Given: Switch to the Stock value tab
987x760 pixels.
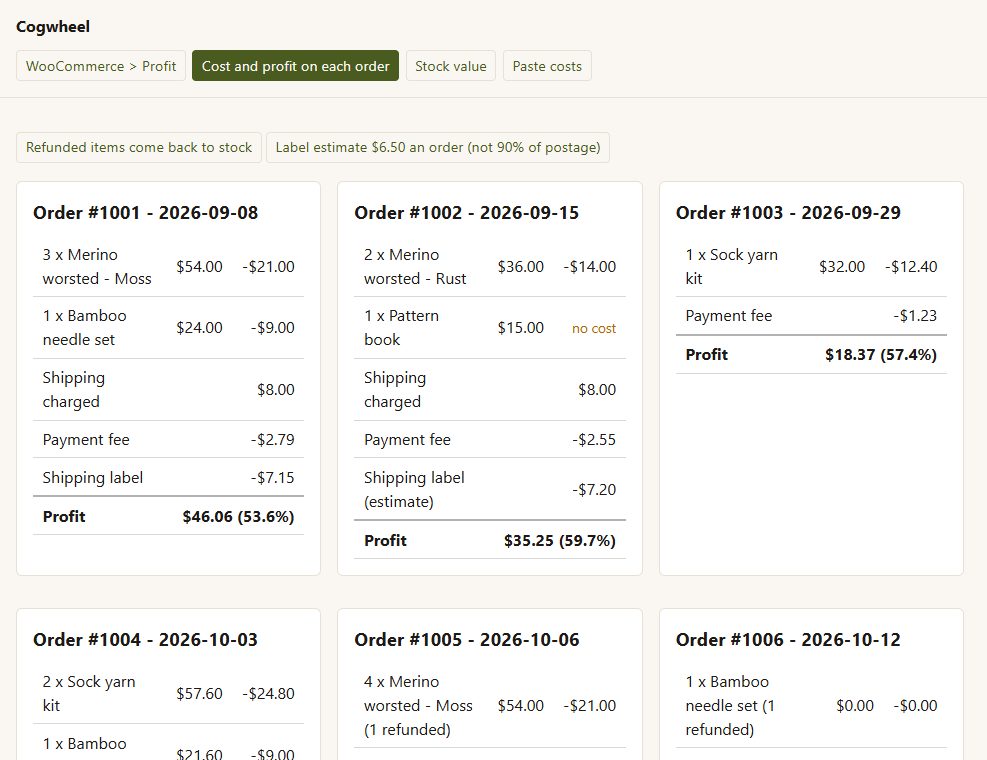Looking at the screenshot, I should tap(451, 66).
